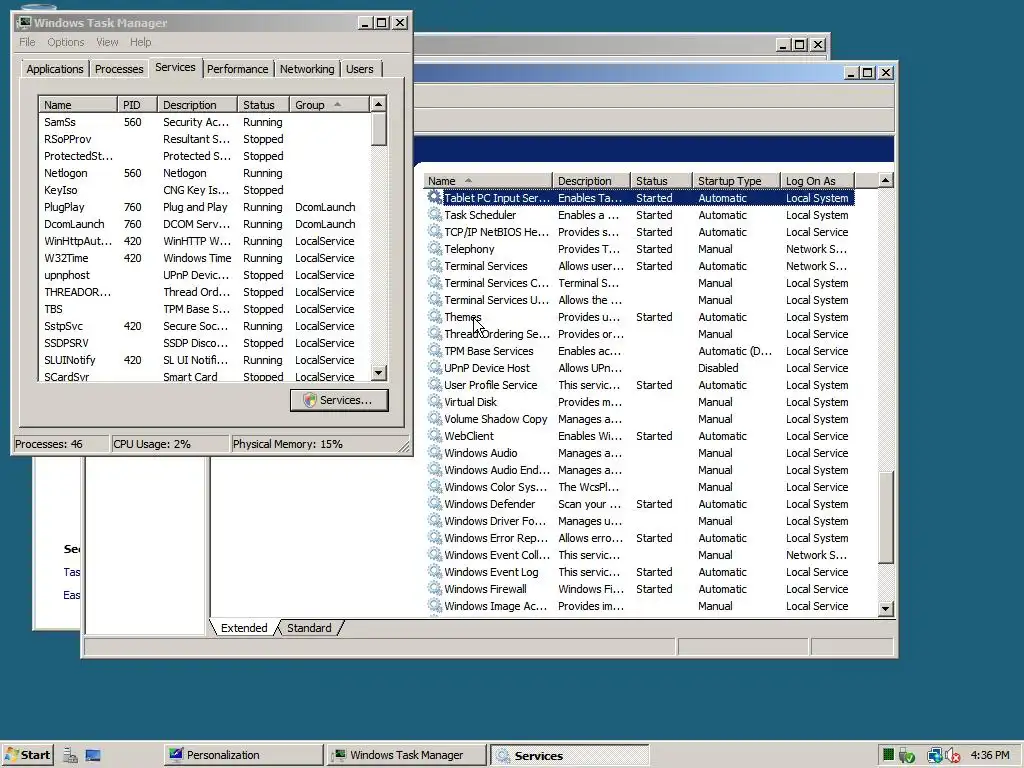This screenshot has width=1024, height=768.
Task: Click the Start button on taskbar
Action: [27, 755]
